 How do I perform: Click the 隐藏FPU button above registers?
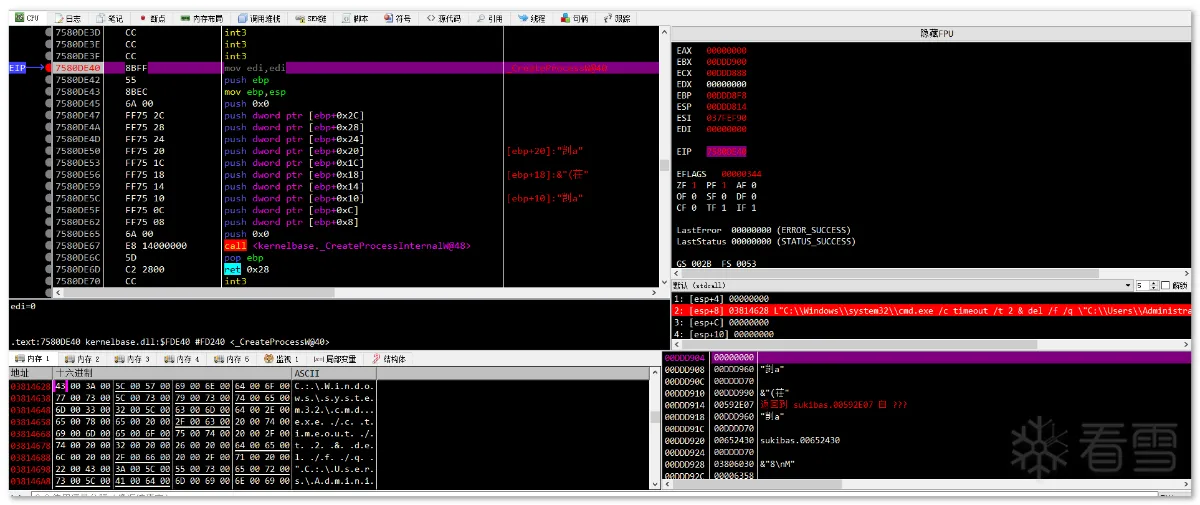tap(930, 33)
